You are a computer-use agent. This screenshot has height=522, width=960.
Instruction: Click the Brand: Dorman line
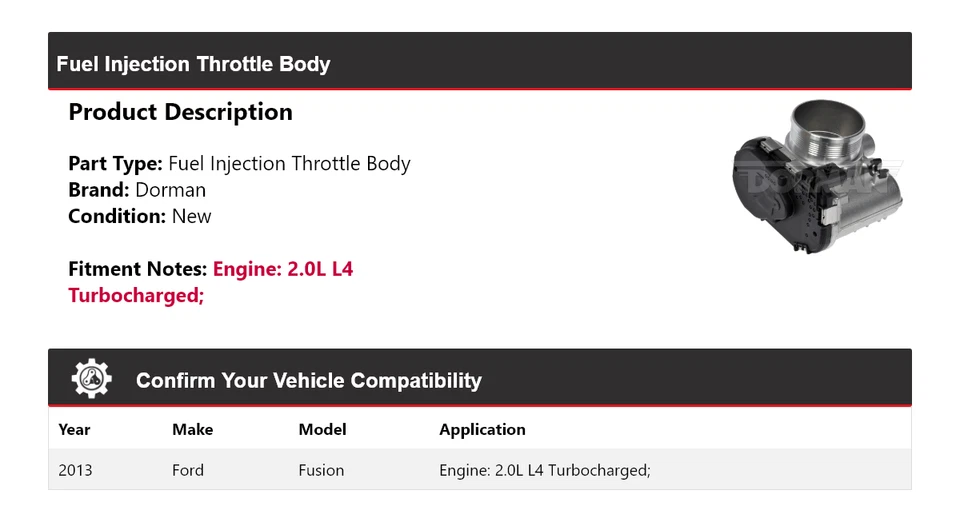coord(137,190)
